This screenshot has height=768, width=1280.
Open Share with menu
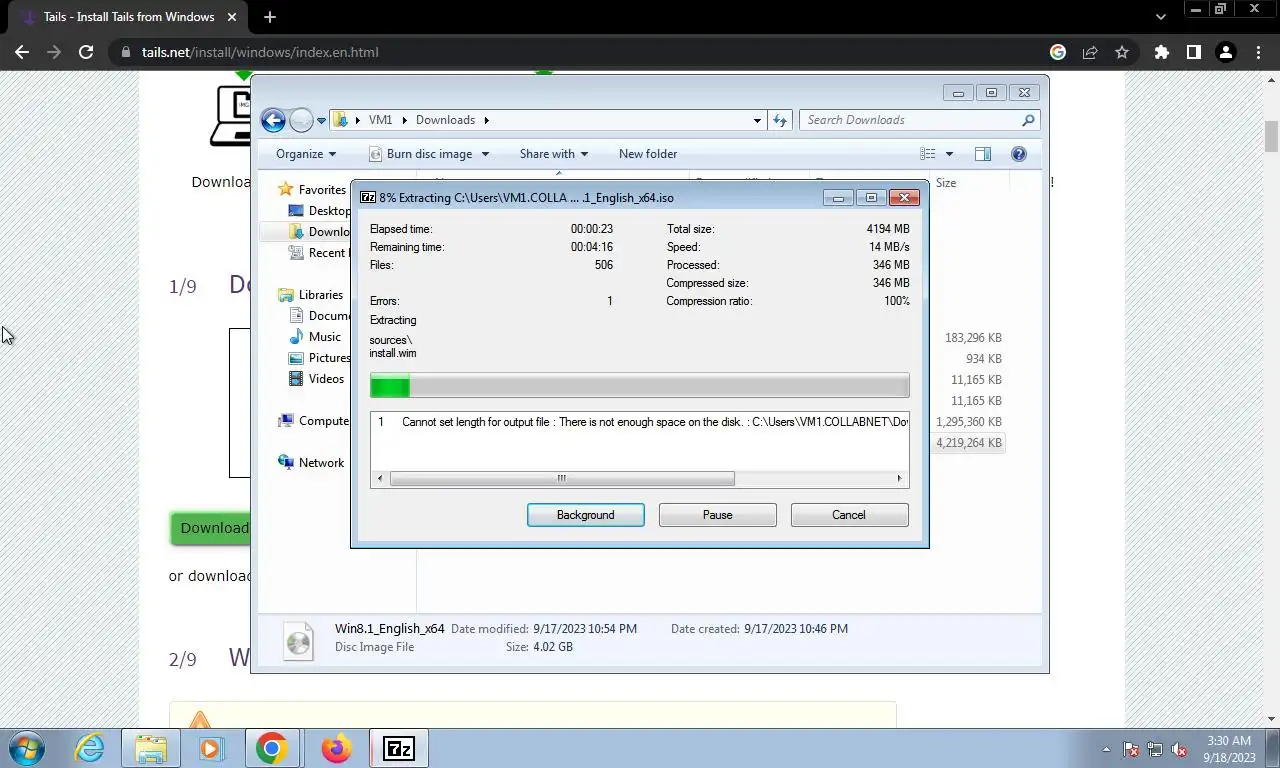coord(553,154)
